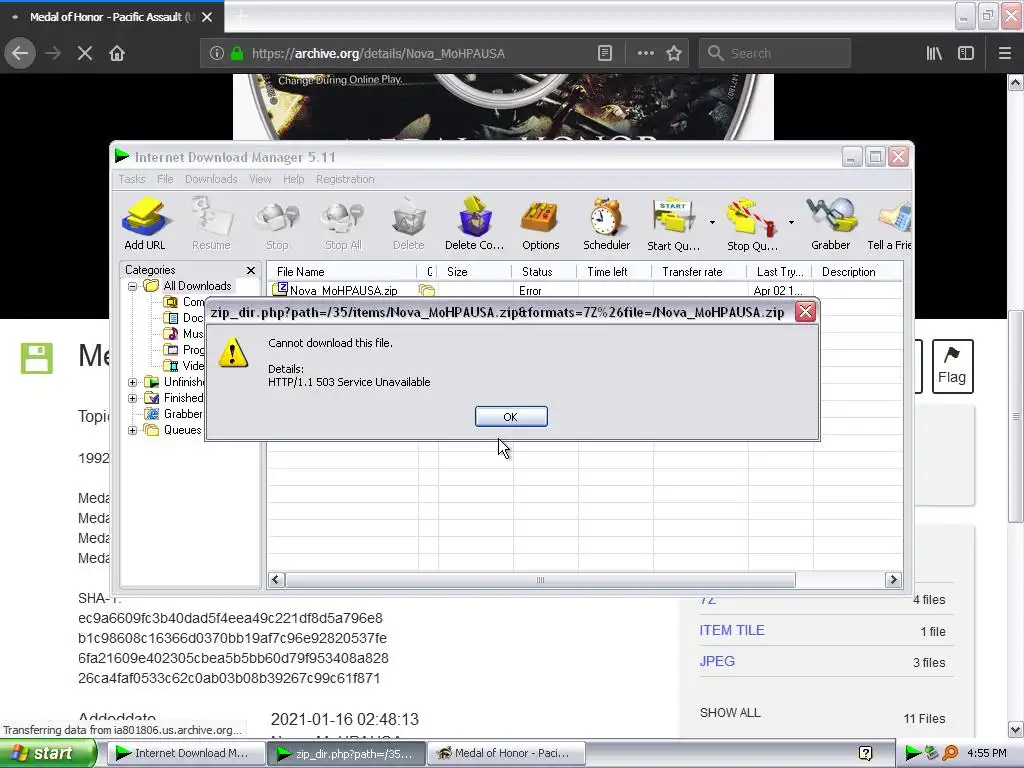
Task: Open the Registration menu
Action: pyautogui.click(x=345, y=179)
